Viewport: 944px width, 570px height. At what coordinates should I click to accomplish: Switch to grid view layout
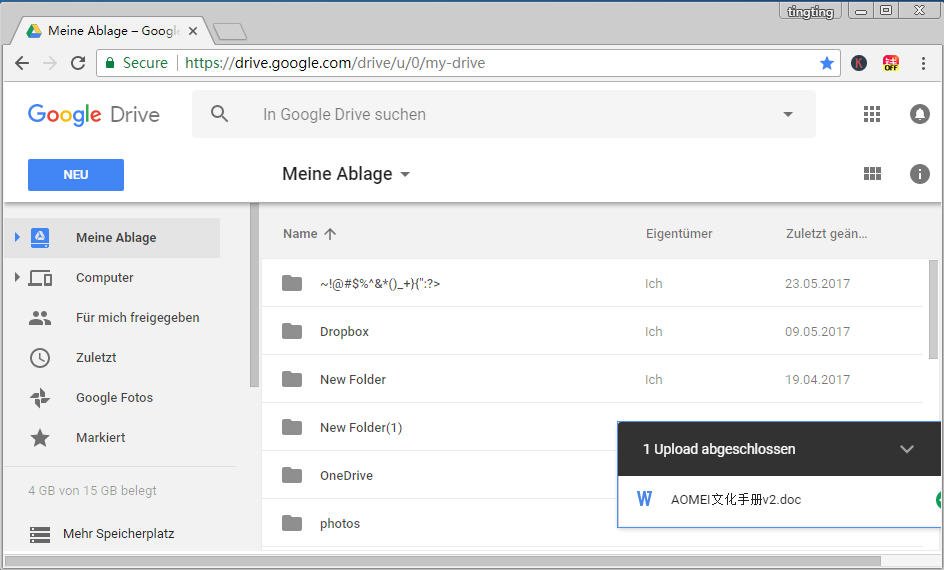pos(872,174)
